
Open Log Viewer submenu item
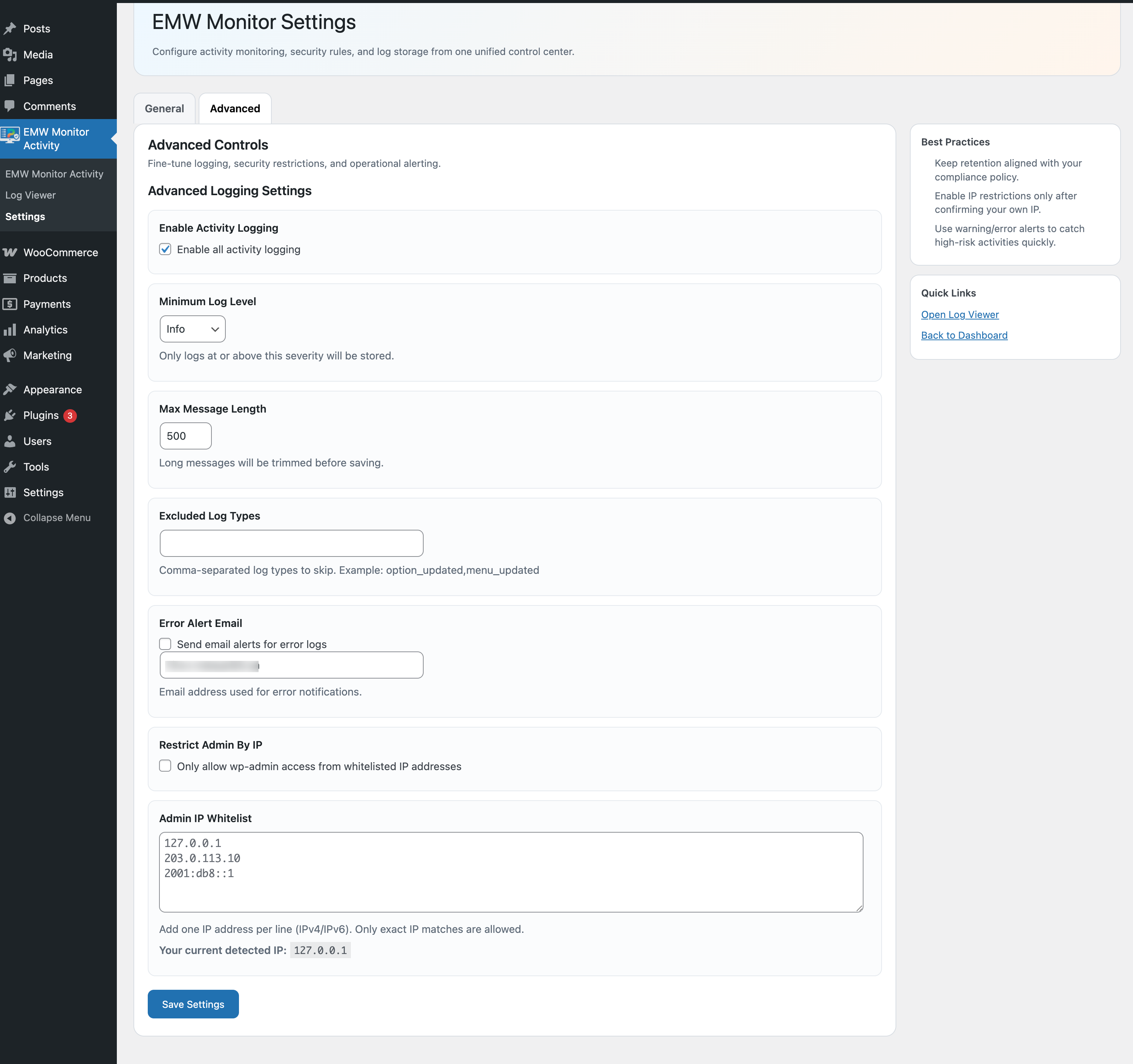(x=30, y=195)
